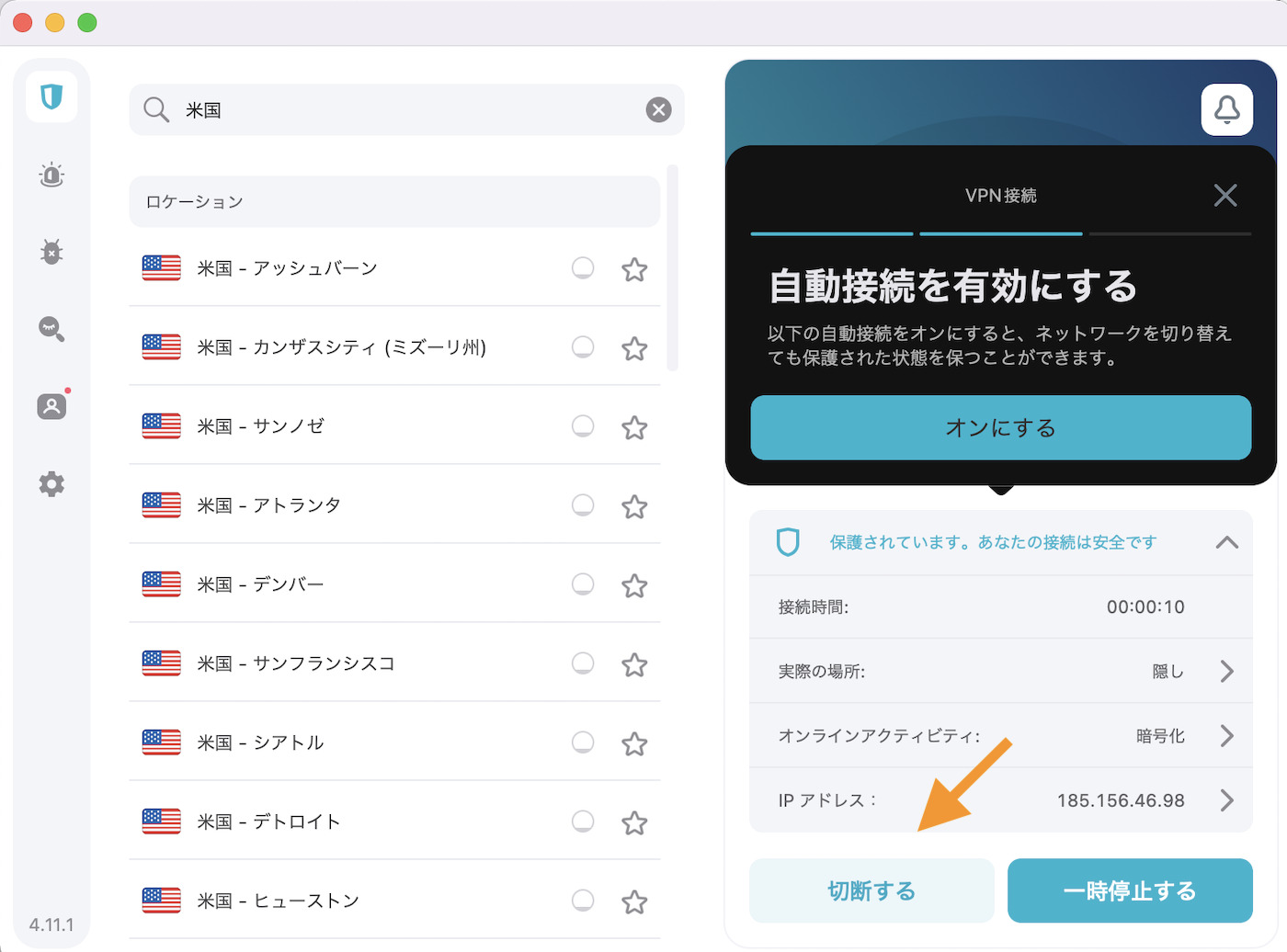The height and width of the screenshot is (952, 1287).
Task: Select radio for 米国 - カンザスシティ
Action: click(583, 347)
